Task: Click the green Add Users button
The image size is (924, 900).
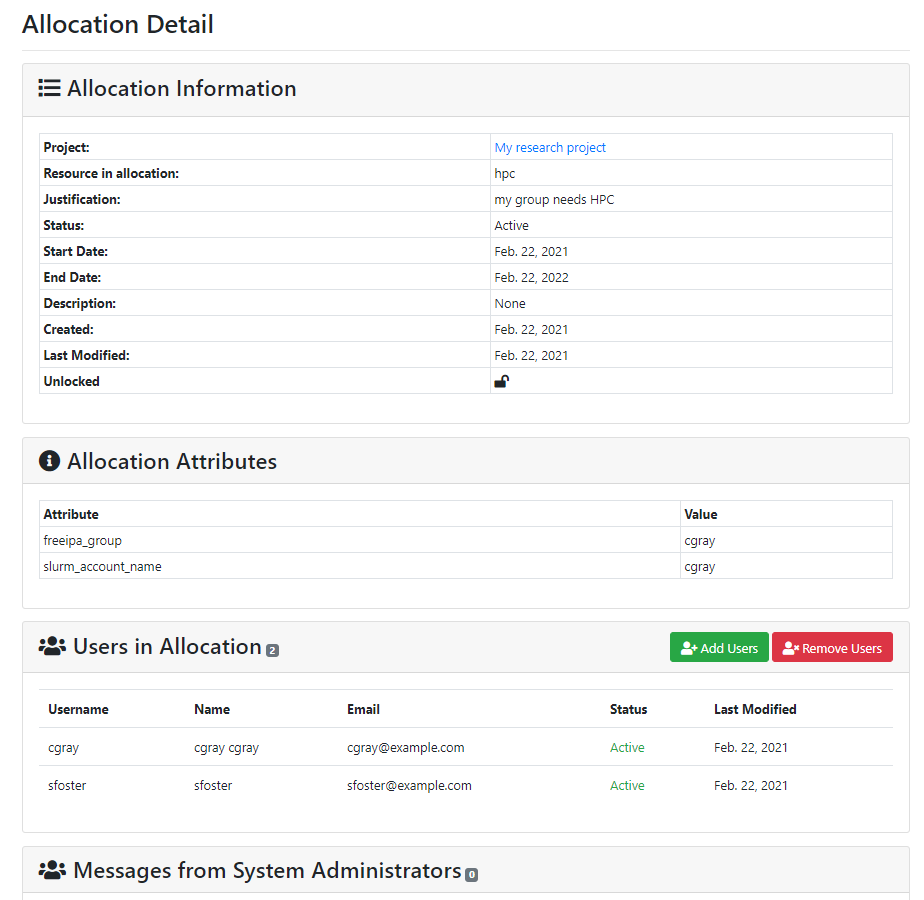Action: point(719,647)
